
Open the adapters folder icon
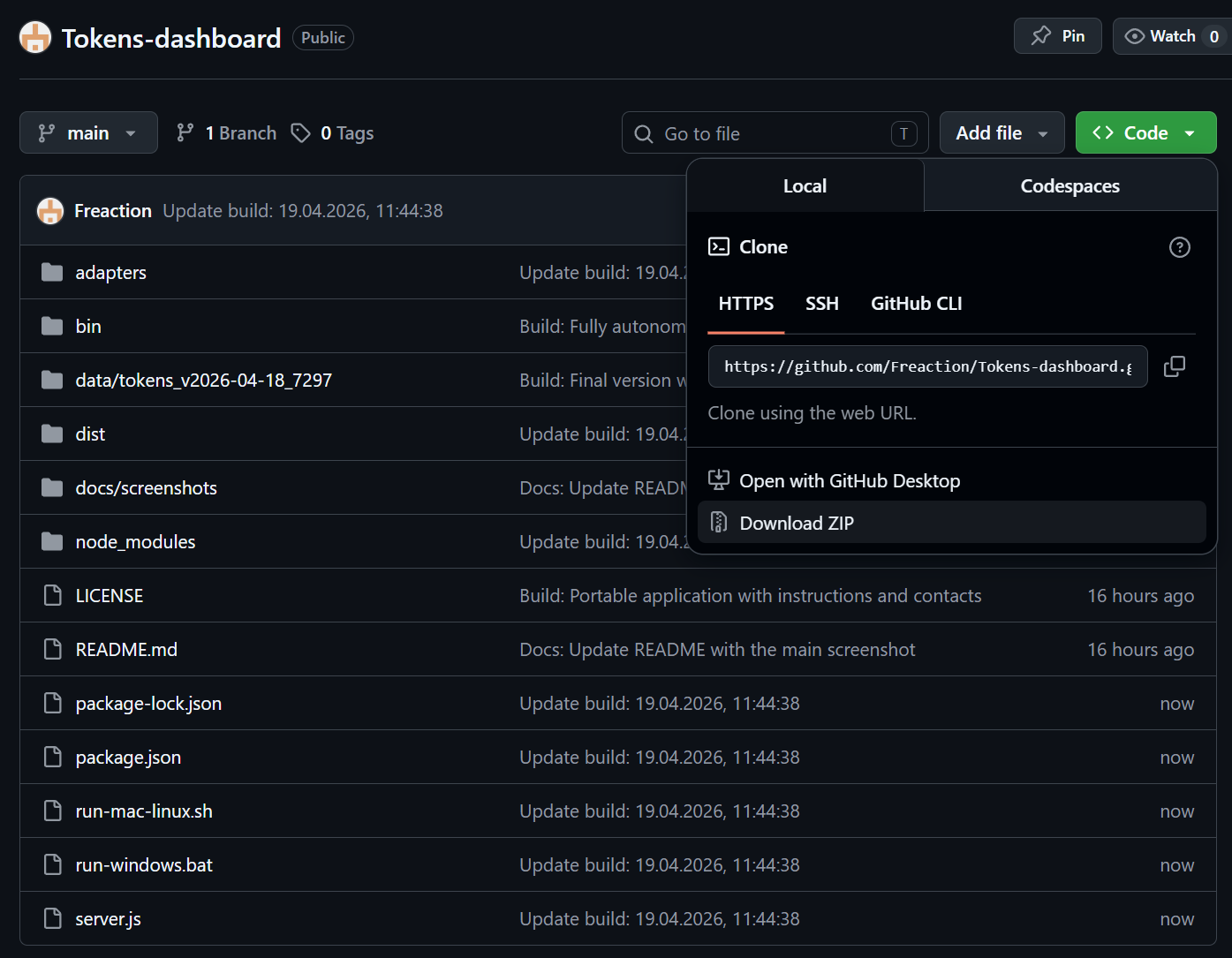(x=51, y=272)
